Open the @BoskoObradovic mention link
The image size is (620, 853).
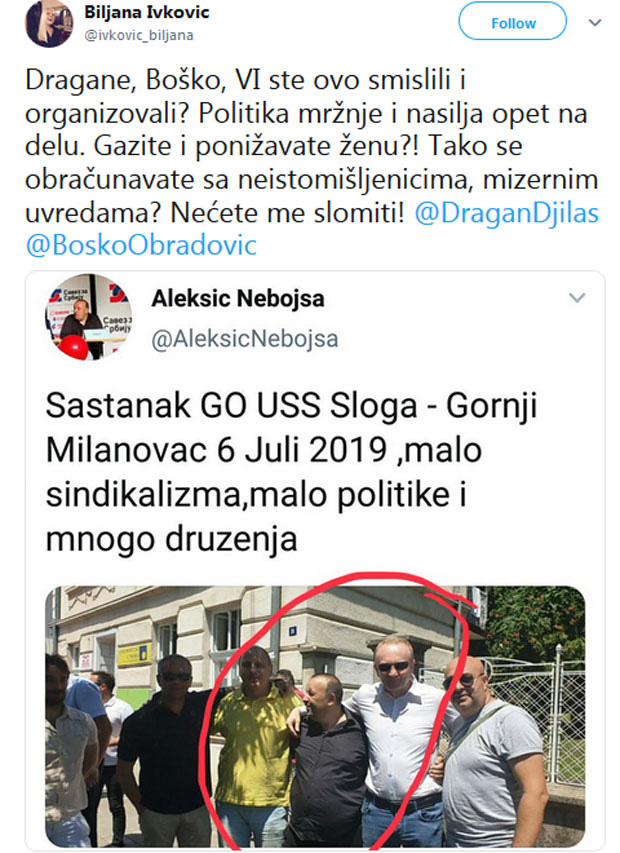[141, 245]
